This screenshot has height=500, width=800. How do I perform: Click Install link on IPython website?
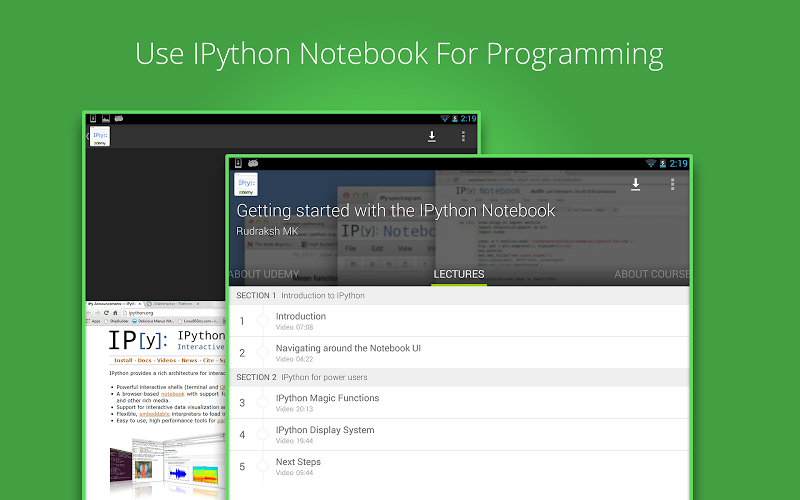pos(123,360)
